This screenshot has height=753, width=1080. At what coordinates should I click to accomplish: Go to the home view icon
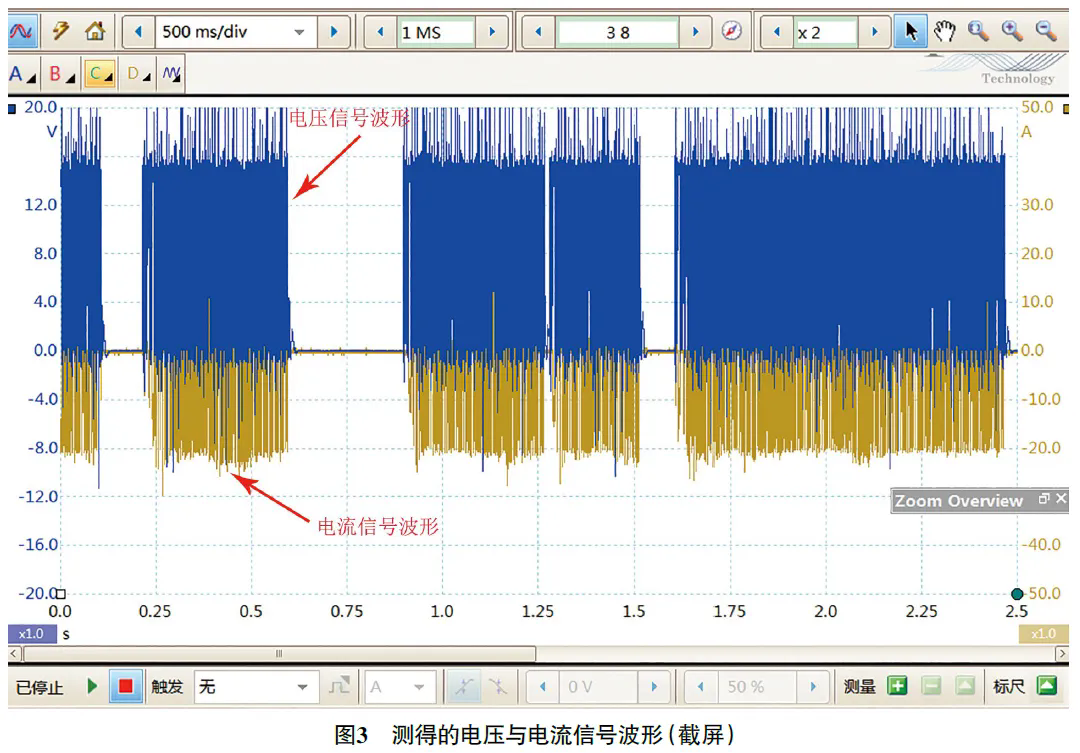coord(95,31)
